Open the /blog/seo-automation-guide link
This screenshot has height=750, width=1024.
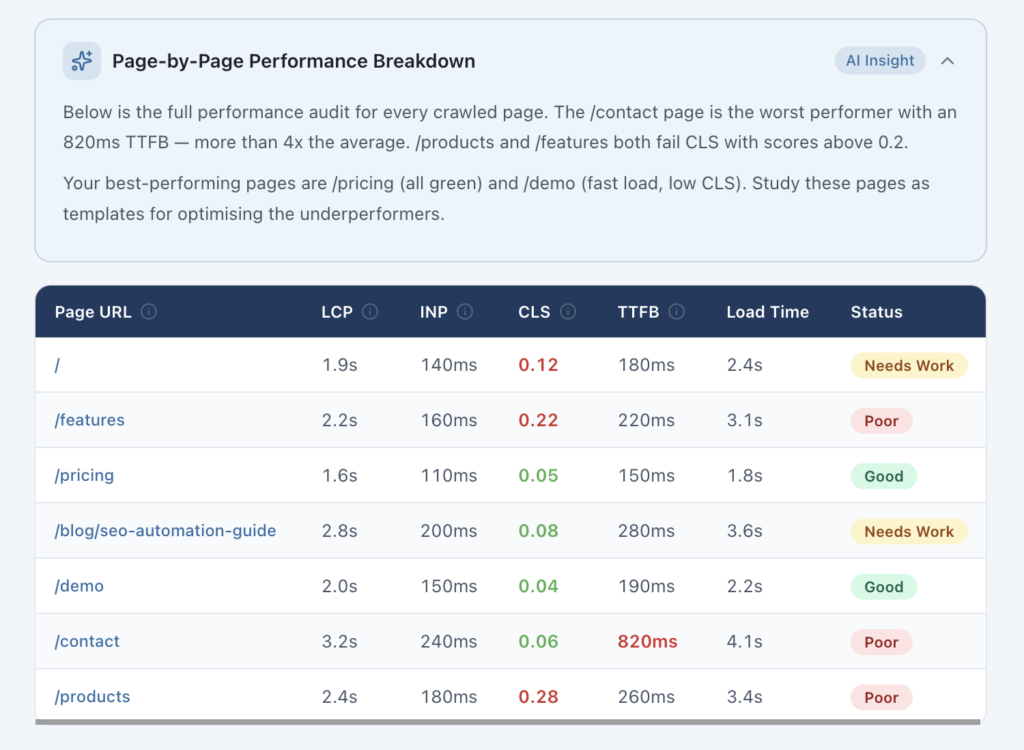[x=166, y=531]
